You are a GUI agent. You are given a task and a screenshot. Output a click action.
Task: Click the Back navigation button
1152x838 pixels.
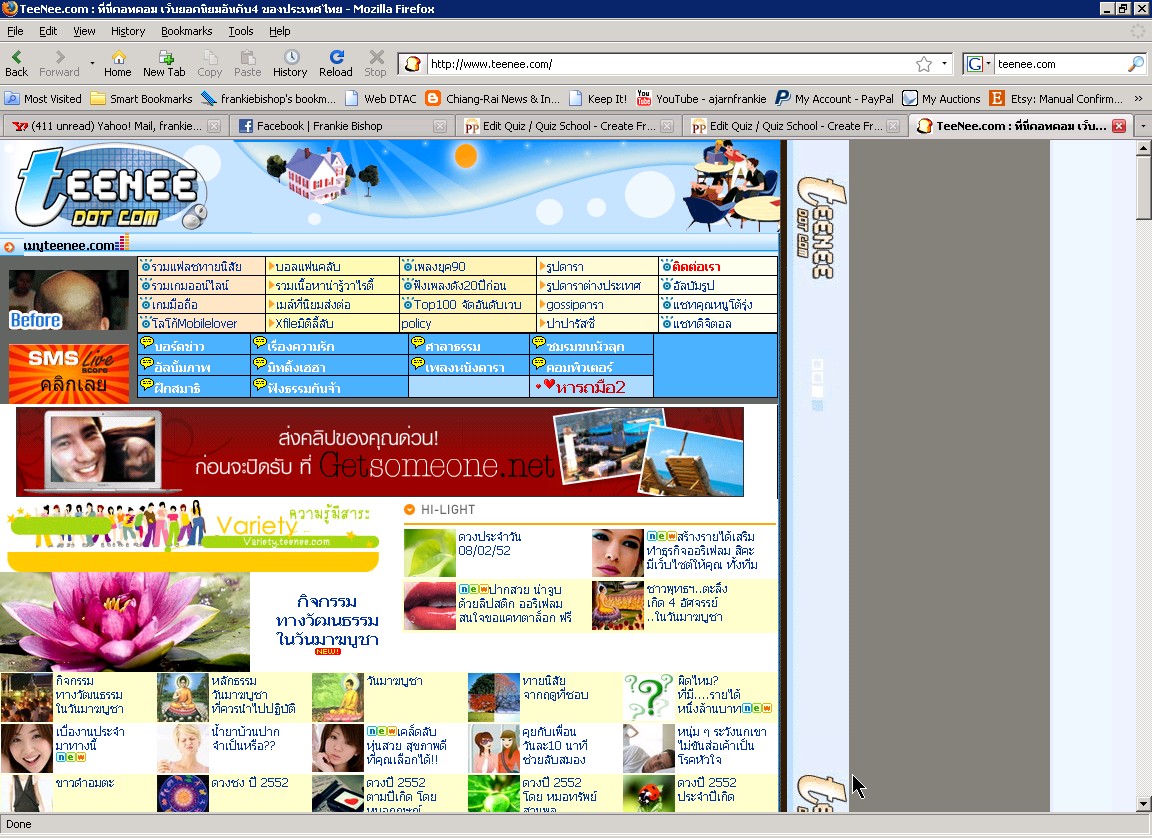[x=17, y=63]
